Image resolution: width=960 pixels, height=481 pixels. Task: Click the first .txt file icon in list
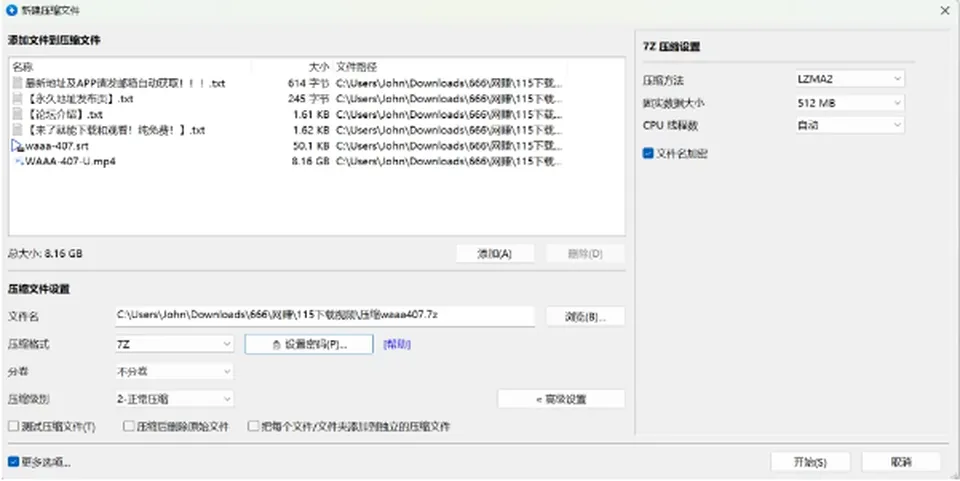pos(18,83)
